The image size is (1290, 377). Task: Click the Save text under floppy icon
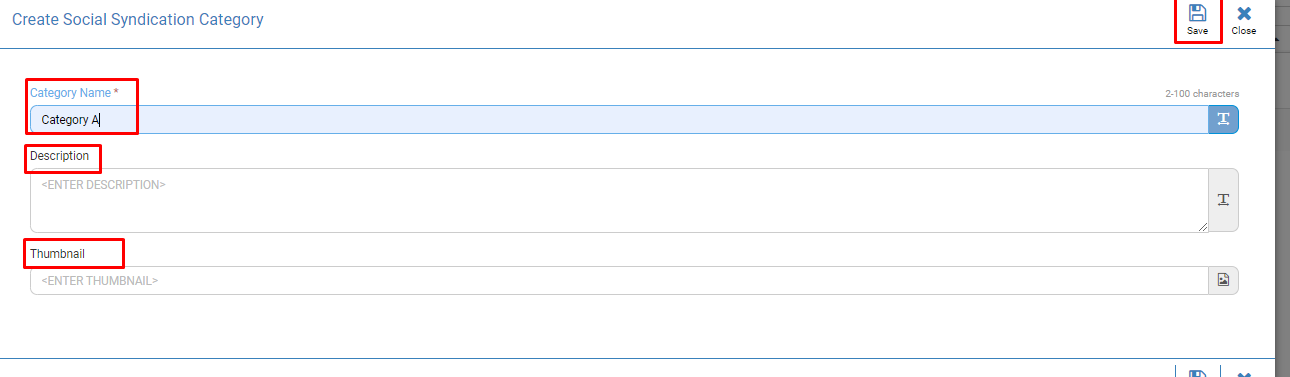pos(1197,31)
